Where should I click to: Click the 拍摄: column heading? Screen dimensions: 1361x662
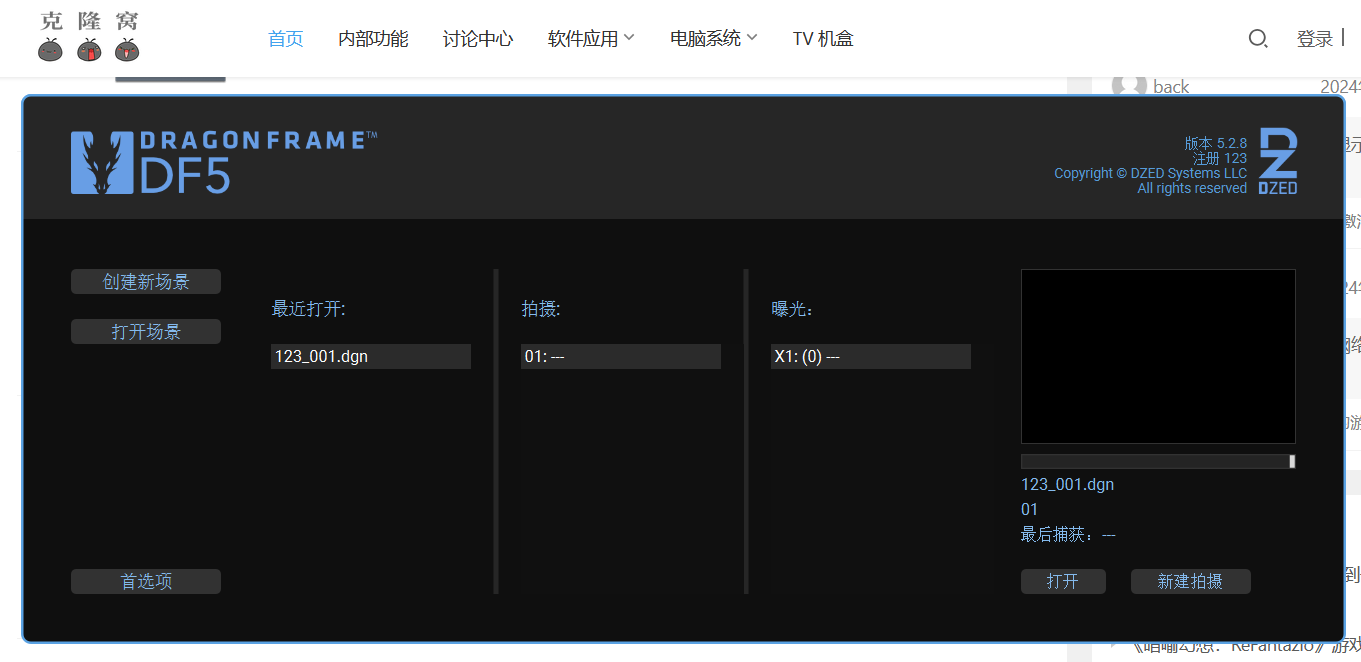coord(541,309)
